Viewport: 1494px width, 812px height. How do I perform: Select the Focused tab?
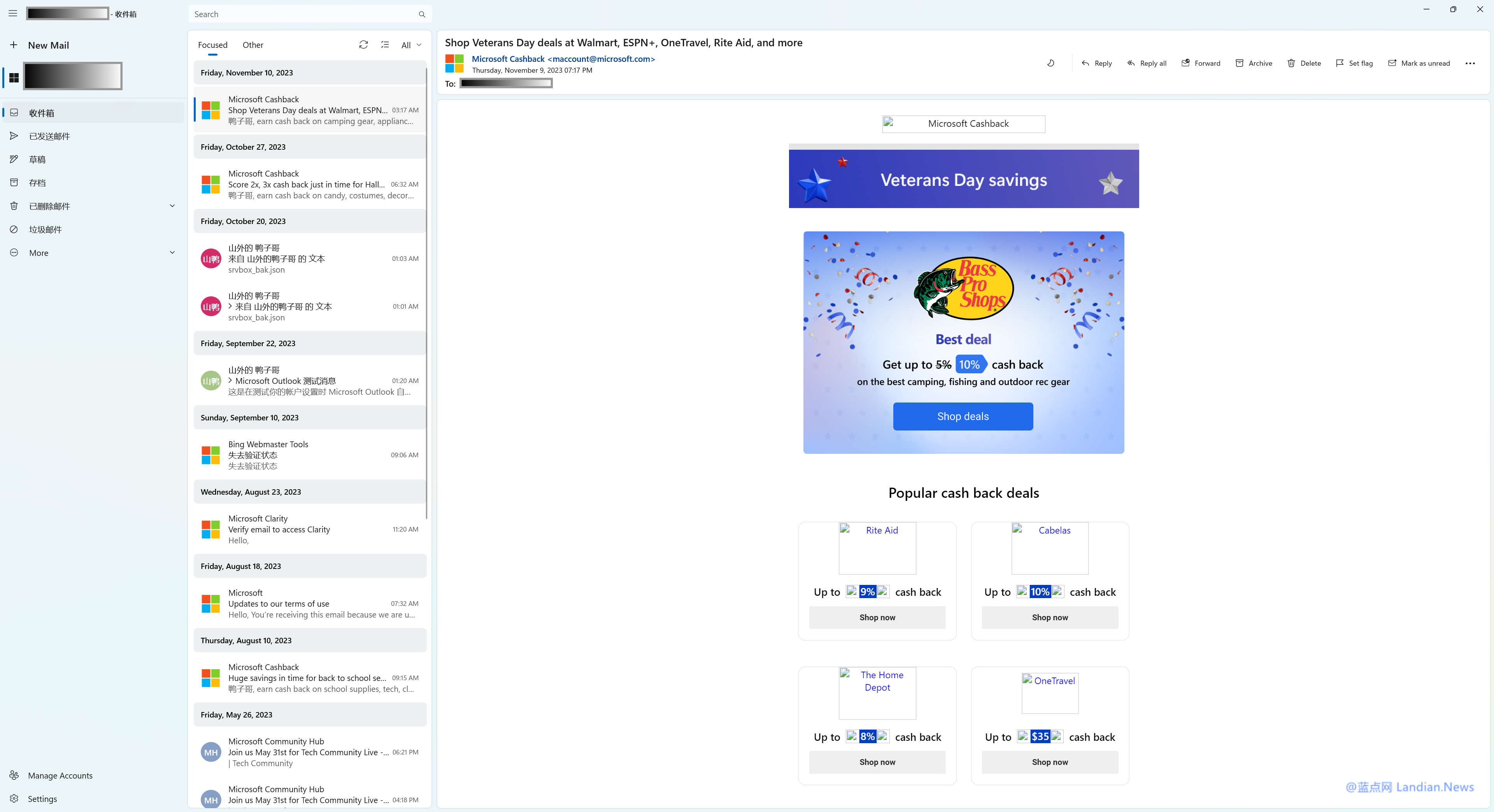pyautogui.click(x=212, y=45)
